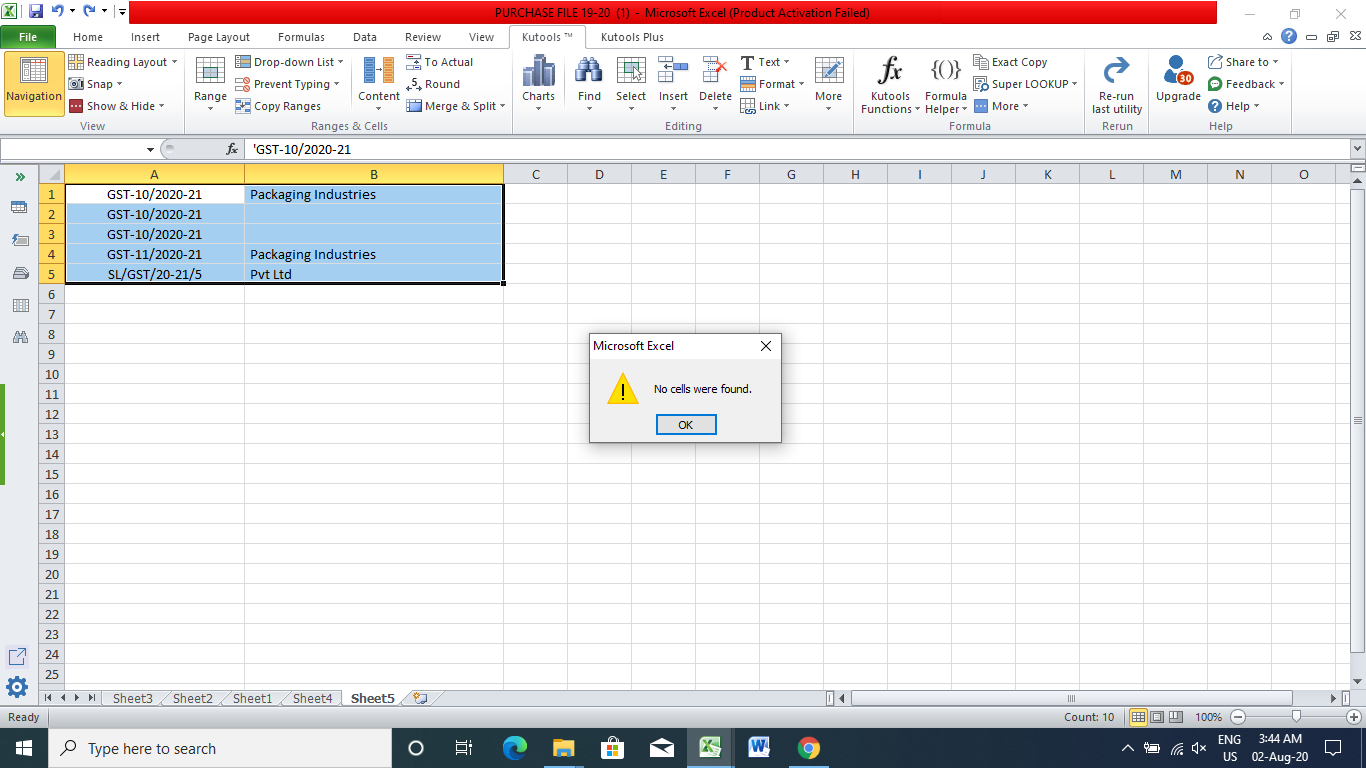
Task: Open Find and Replace sidebar binoculars icon
Action: coord(19,338)
